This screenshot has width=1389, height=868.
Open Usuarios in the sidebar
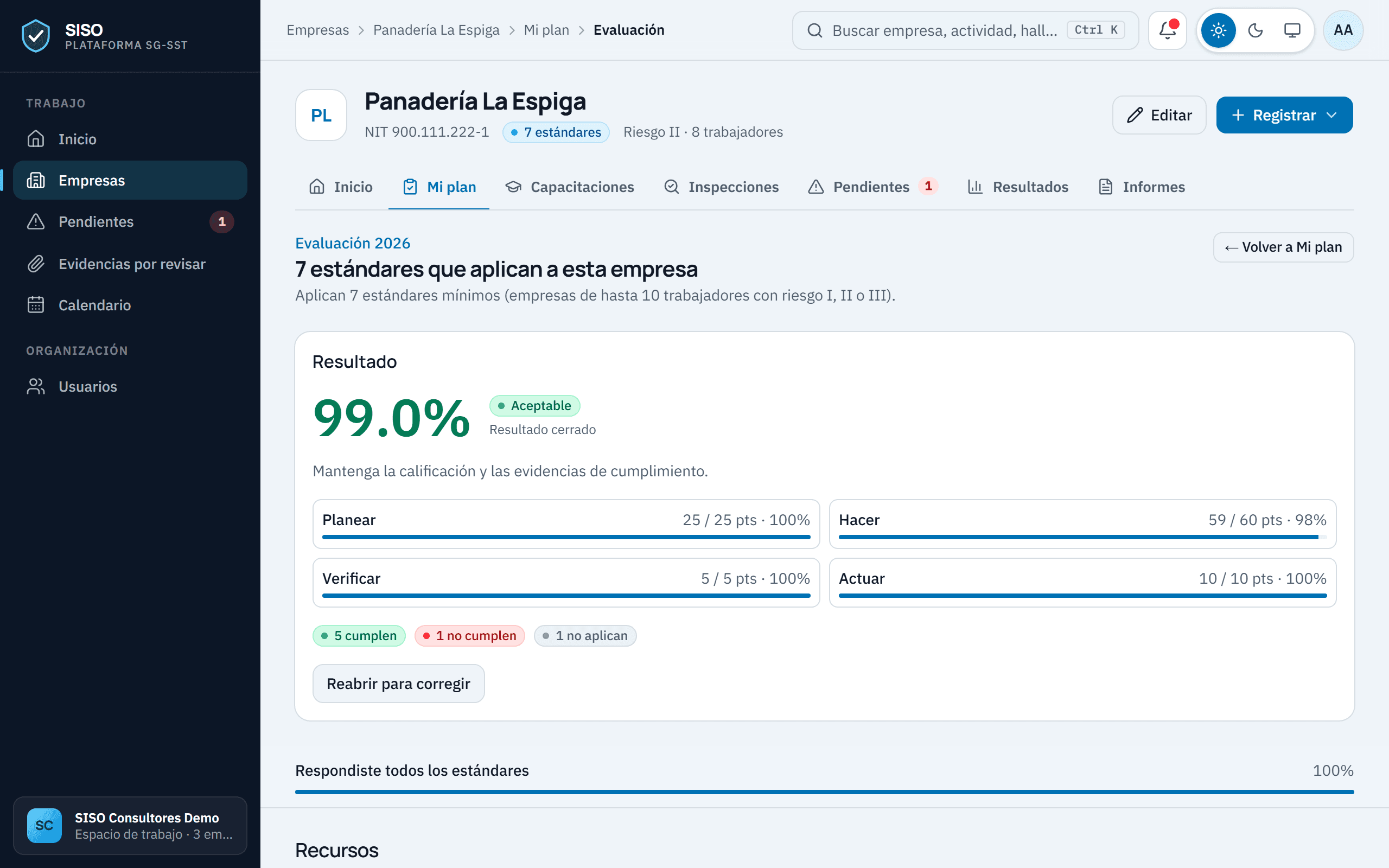pyautogui.click(x=130, y=386)
